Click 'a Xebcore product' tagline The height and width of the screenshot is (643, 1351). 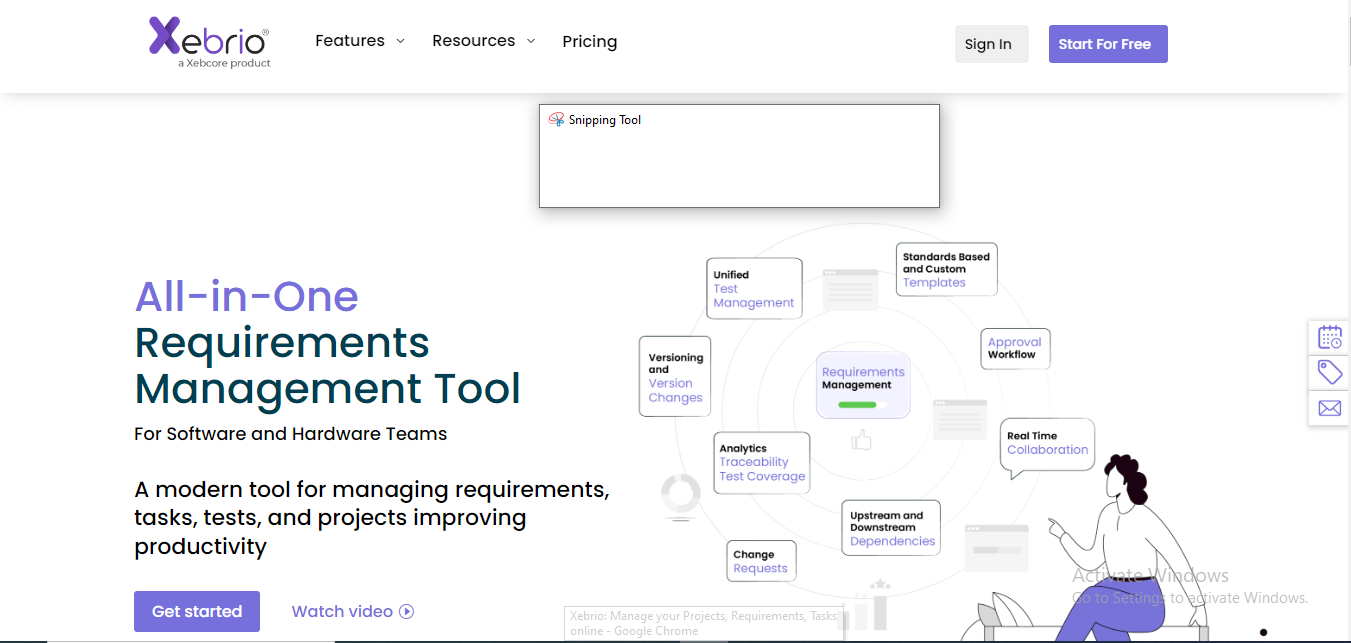point(224,63)
